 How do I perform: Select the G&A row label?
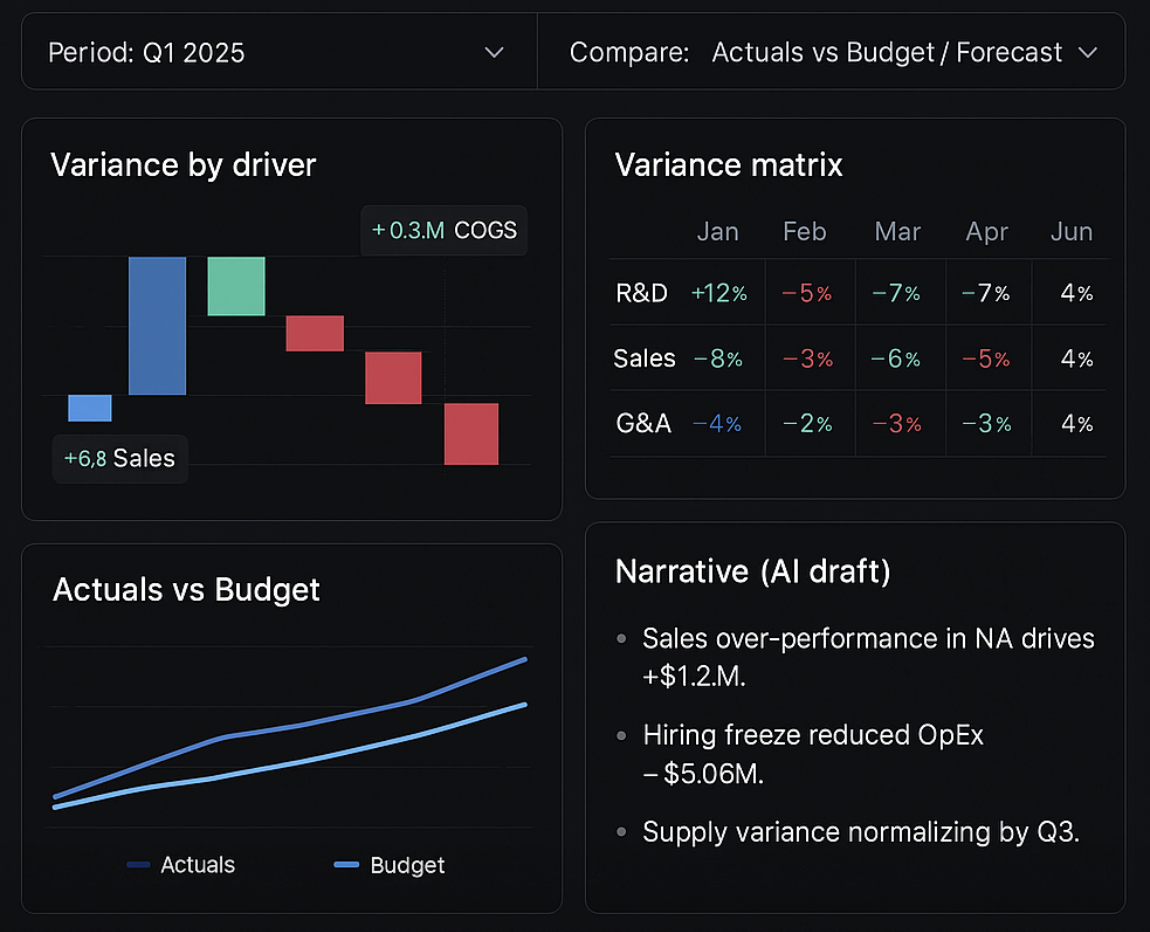[643, 424]
